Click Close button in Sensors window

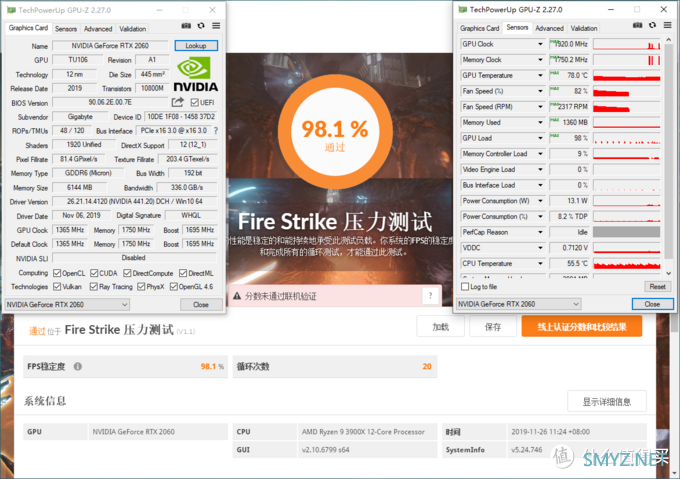[x=652, y=304]
